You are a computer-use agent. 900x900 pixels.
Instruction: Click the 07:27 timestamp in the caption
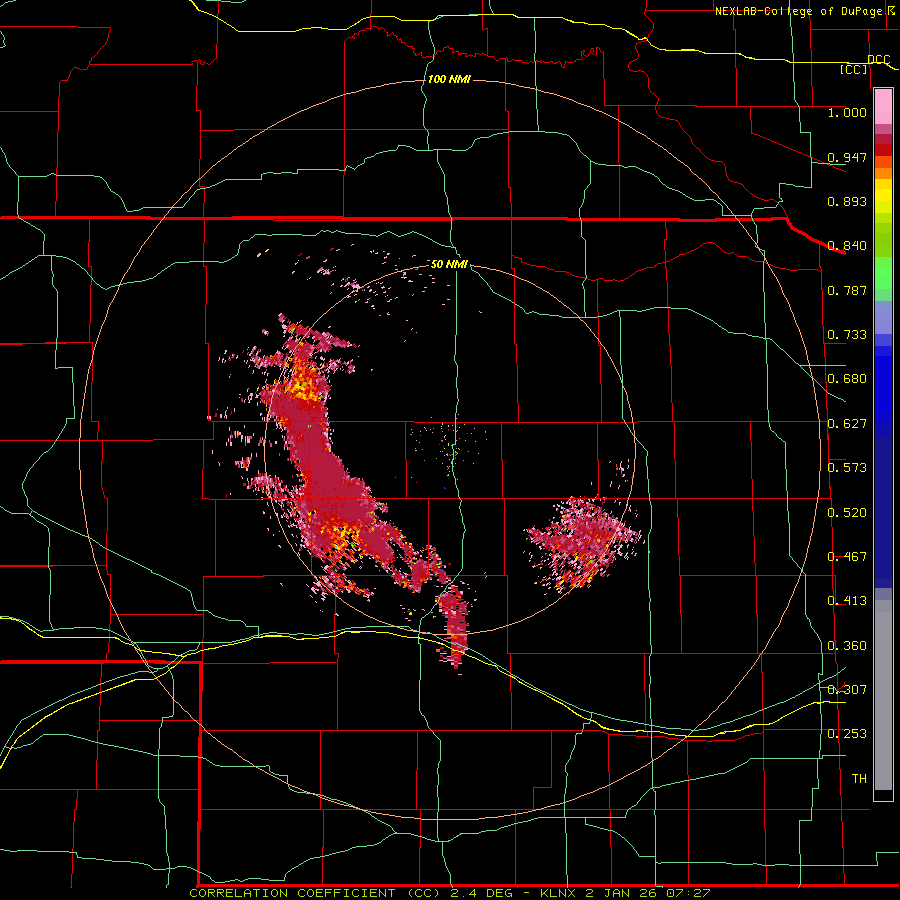click(x=688, y=893)
